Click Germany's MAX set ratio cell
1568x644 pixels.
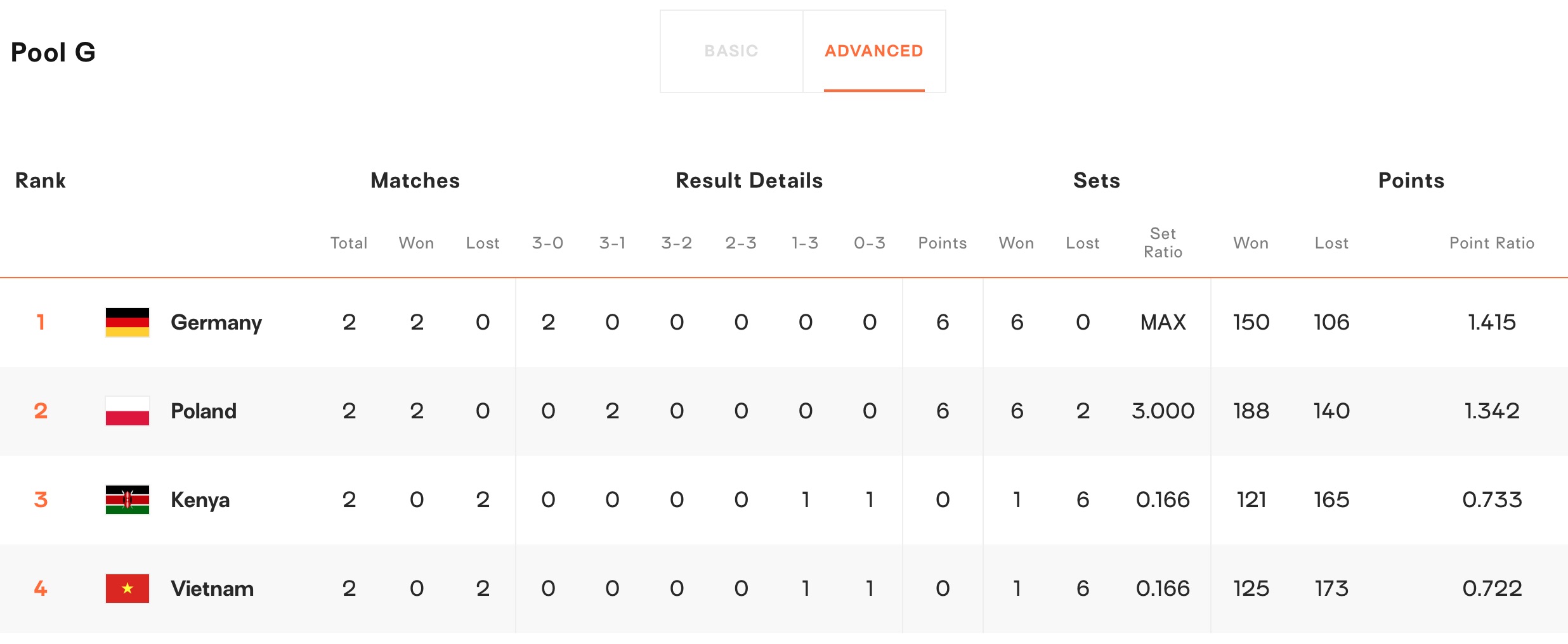[x=1163, y=323]
